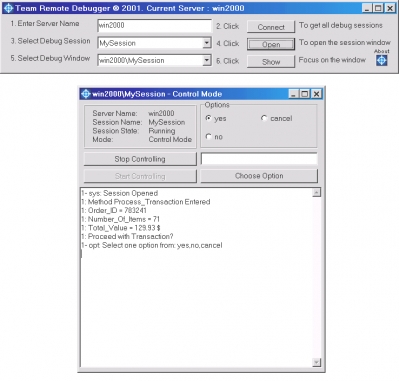Minimize the Team Remote Debugger window
The height and width of the screenshot is (381, 400).
click(x=367, y=8)
